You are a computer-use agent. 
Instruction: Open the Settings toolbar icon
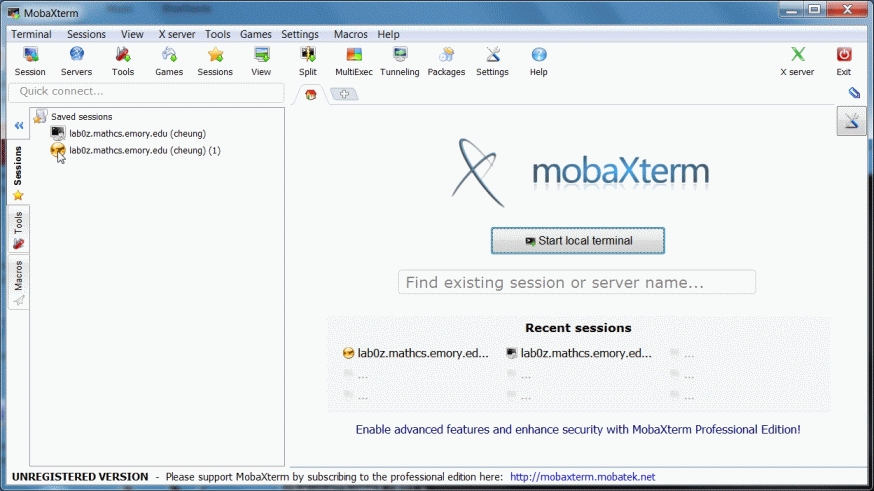[x=492, y=61]
